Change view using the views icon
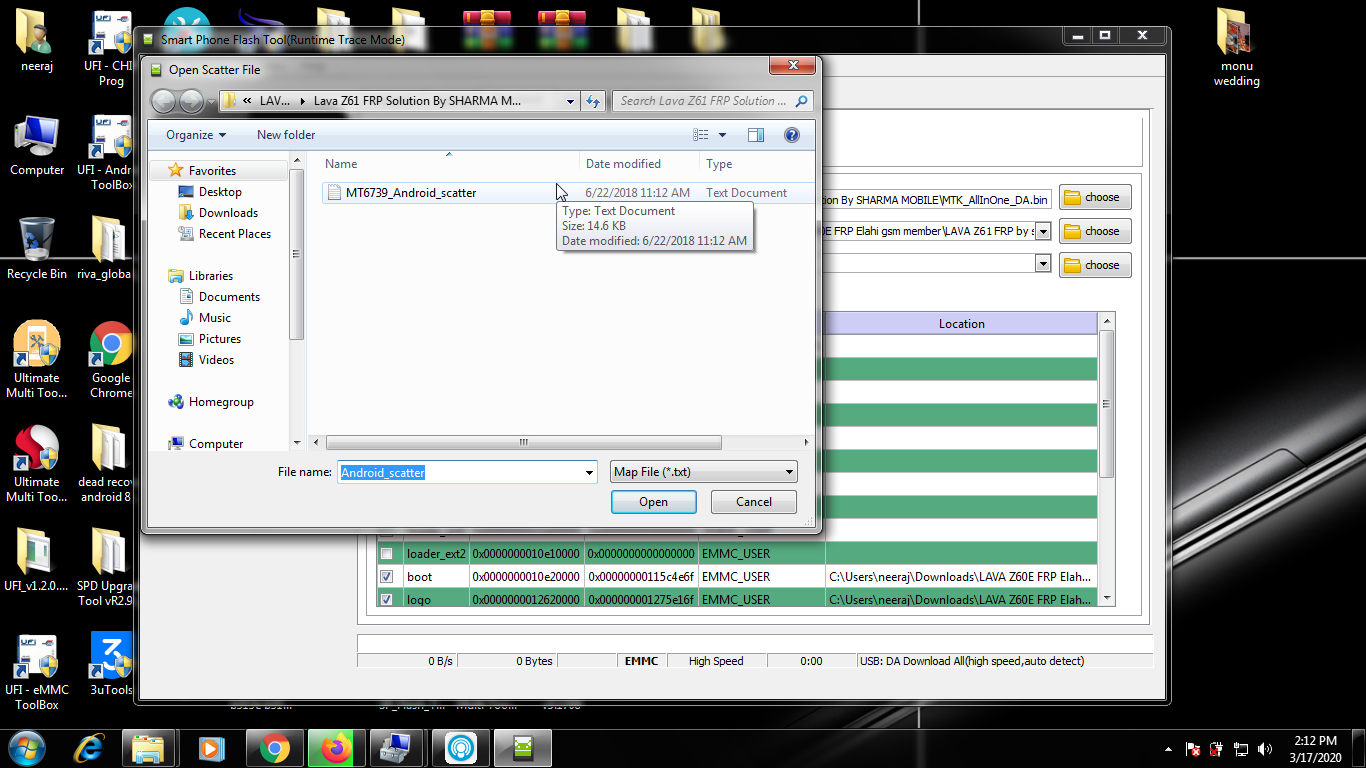 (701, 135)
